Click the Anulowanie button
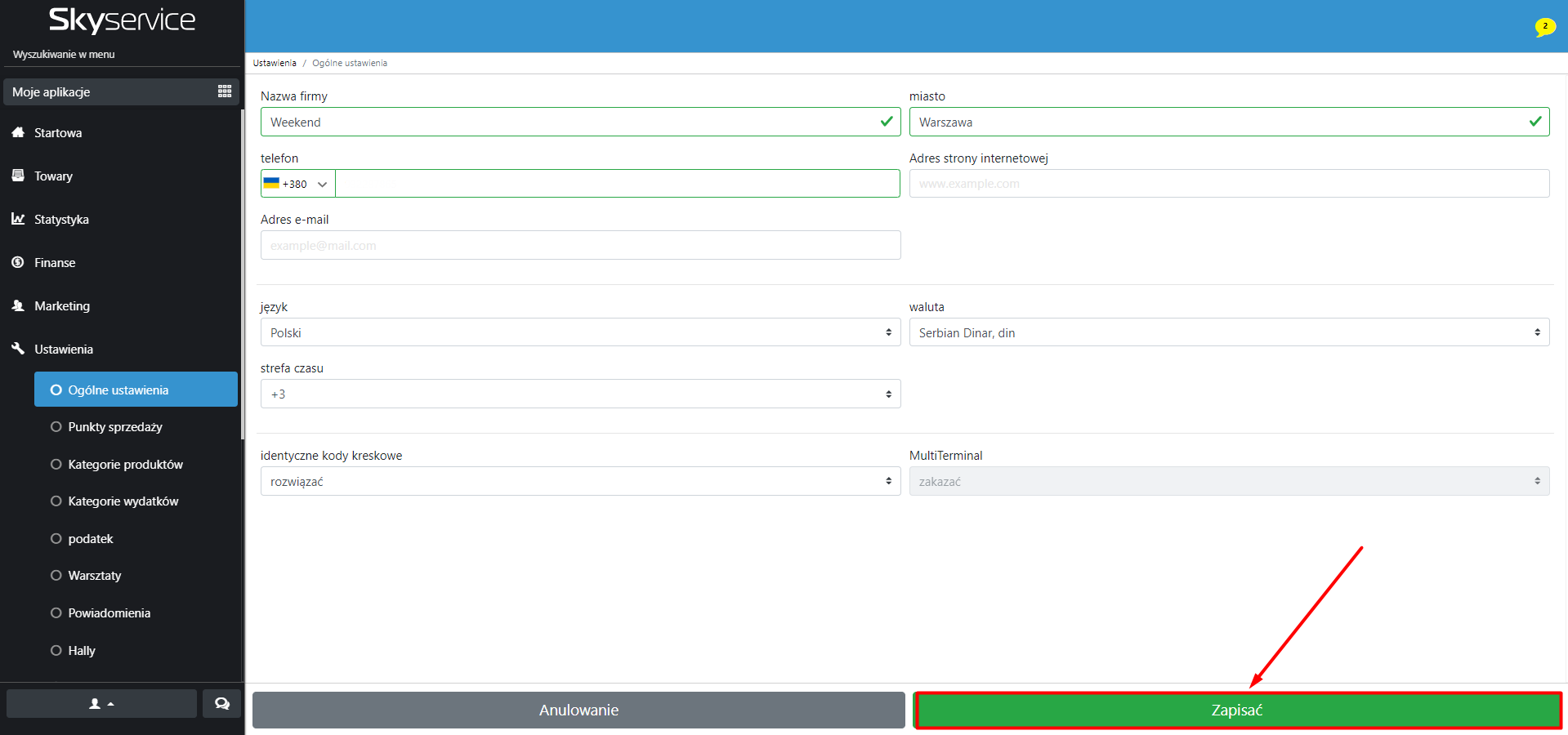This screenshot has height=735, width=1568. pyautogui.click(x=579, y=710)
